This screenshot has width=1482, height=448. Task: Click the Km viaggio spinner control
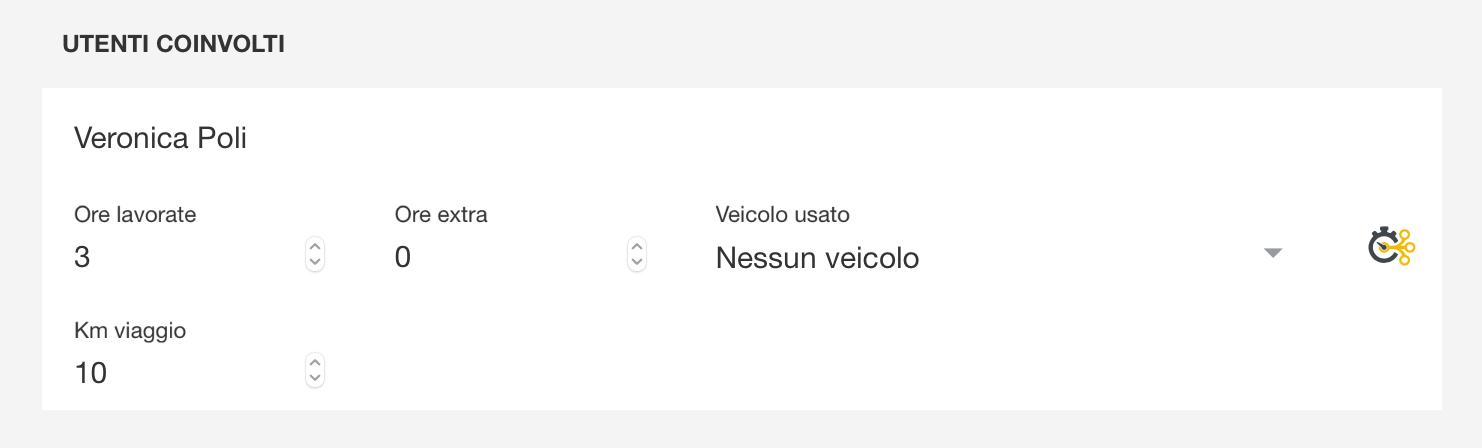click(315, 370)
